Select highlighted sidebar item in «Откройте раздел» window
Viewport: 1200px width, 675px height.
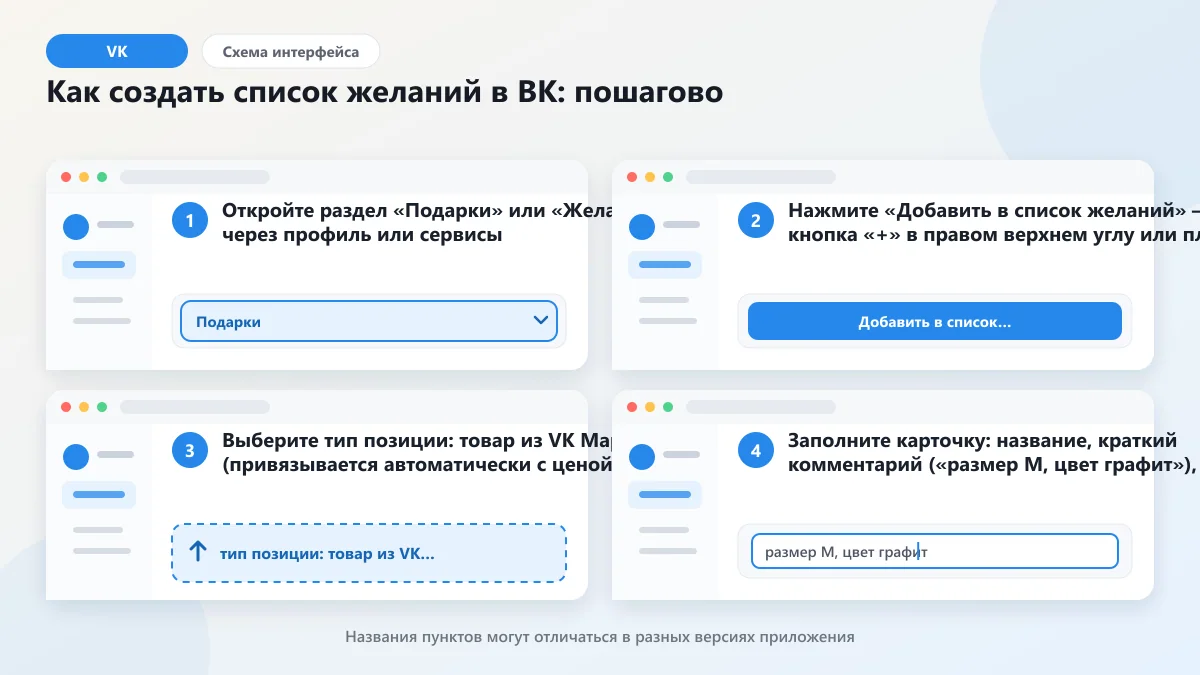(x=99, y=265)
